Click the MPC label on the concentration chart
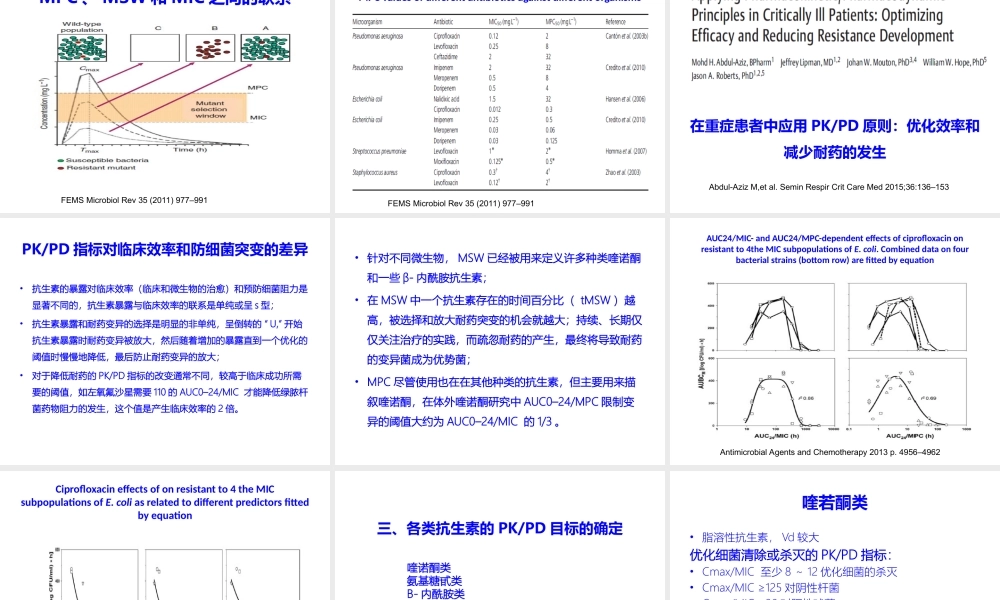This screenshot has height=600, width=1000. click(257, 87)
